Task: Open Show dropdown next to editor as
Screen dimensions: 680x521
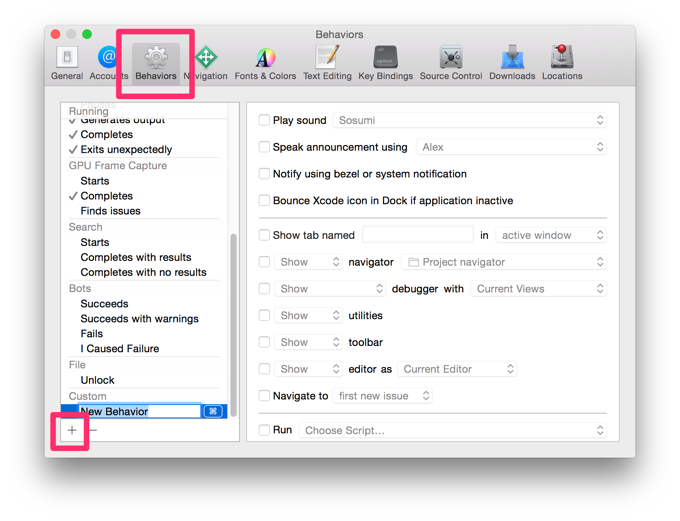Action: [308, 369]
